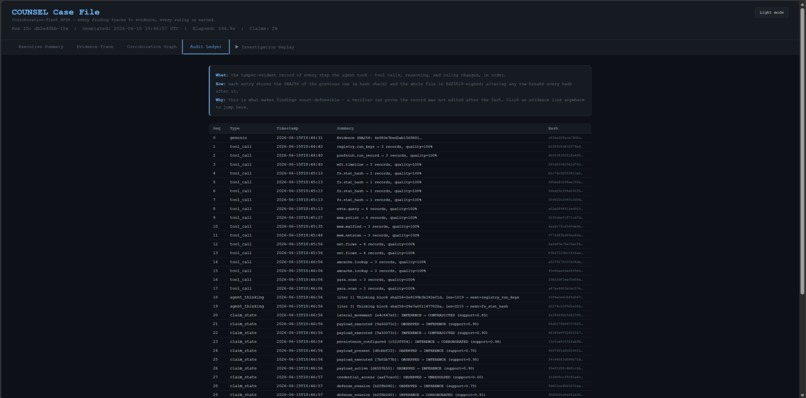806x398 pixels.
Task: Click the Timestamp column header
Action: [x=287, y=129]
